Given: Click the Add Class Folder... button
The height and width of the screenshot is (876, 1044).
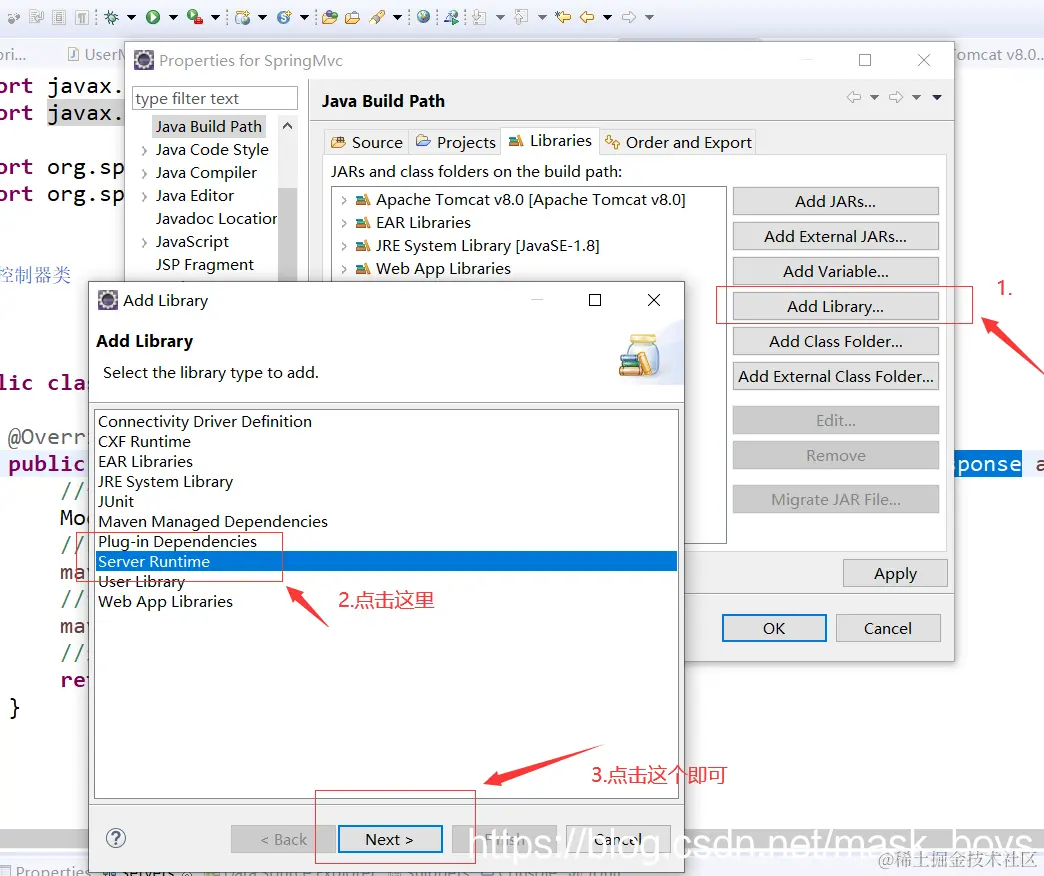Looking at the screenshot, I should (836, 341).
